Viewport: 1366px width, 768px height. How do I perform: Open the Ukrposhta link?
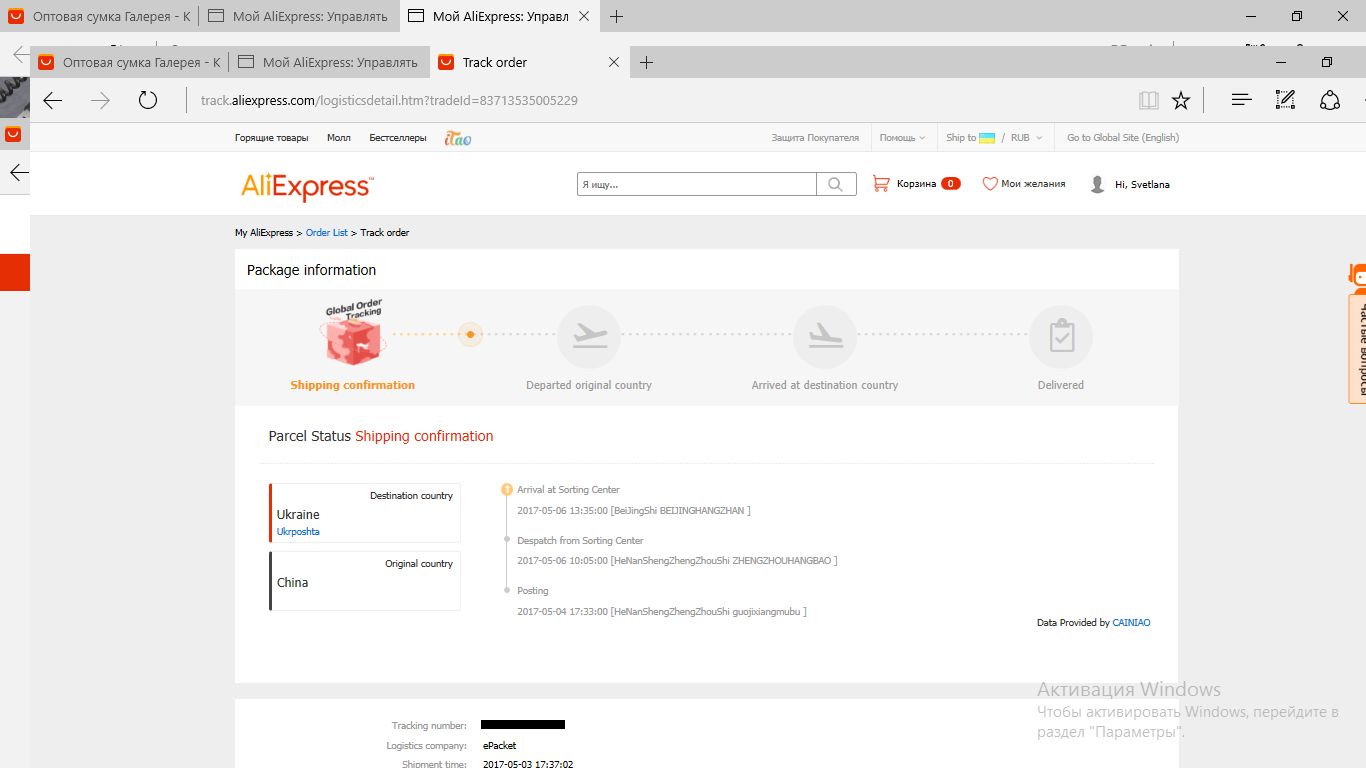tap(298, 532)
